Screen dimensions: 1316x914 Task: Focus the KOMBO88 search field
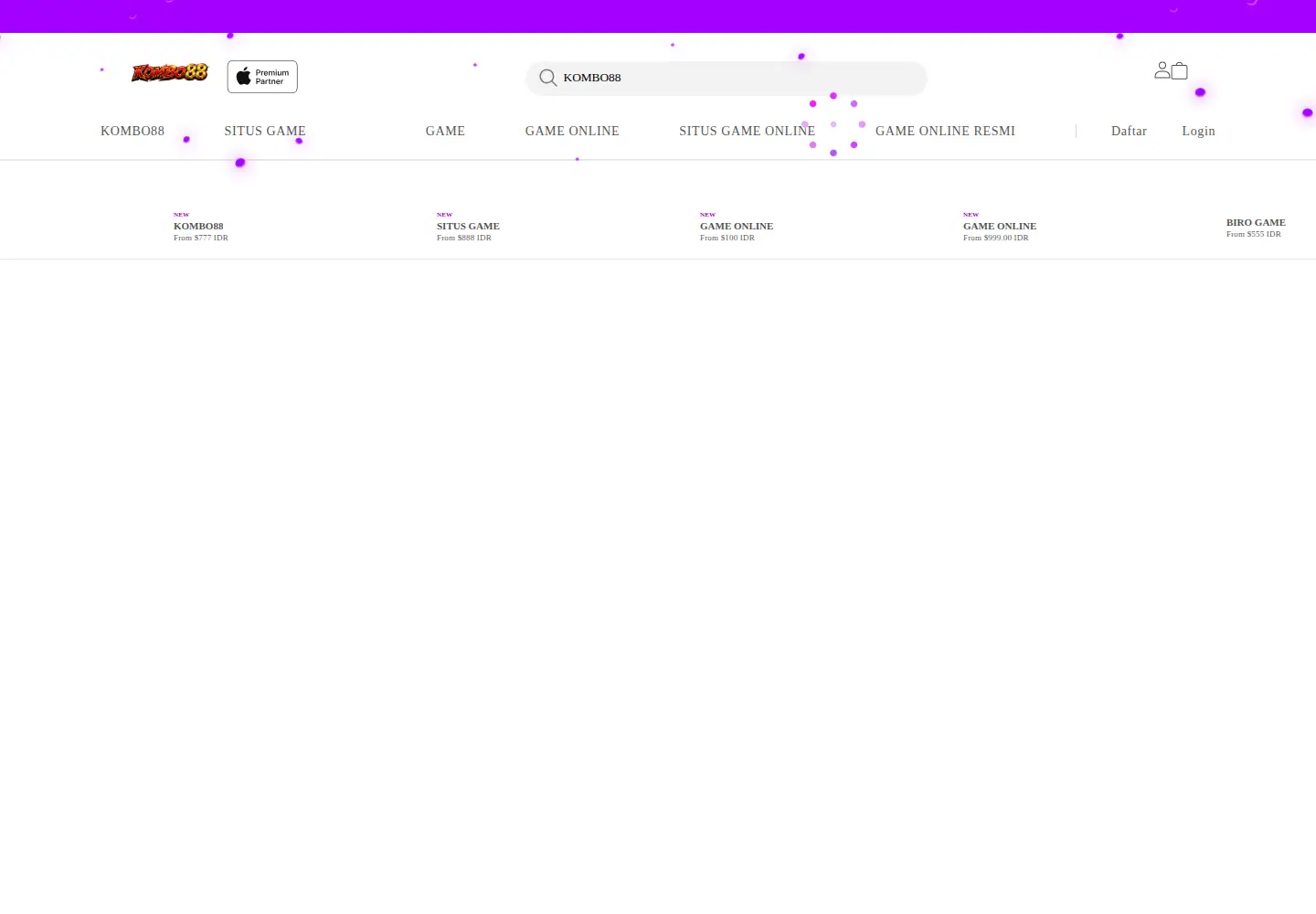coord(727,78)
